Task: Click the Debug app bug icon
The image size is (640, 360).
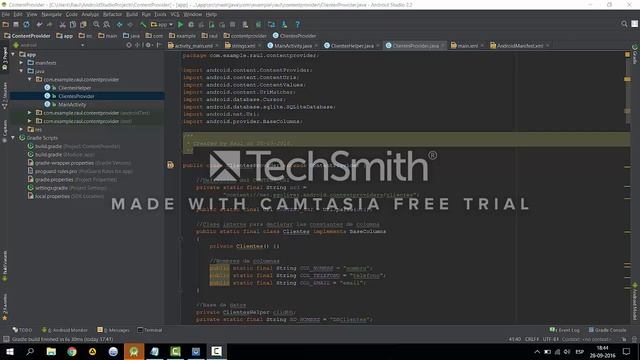Action: click(x=191, y=24)
